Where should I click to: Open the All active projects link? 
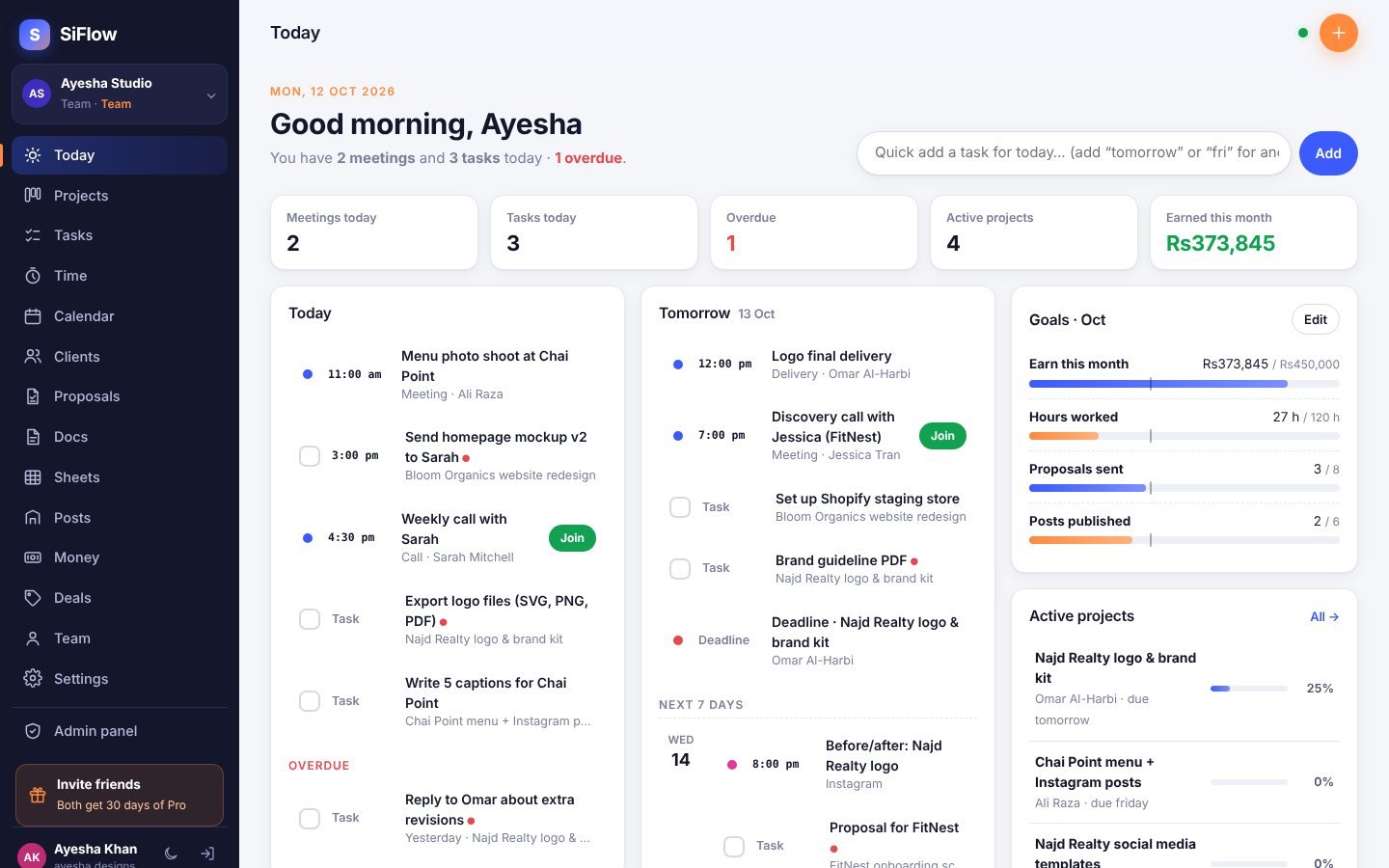coord(1324,617)
